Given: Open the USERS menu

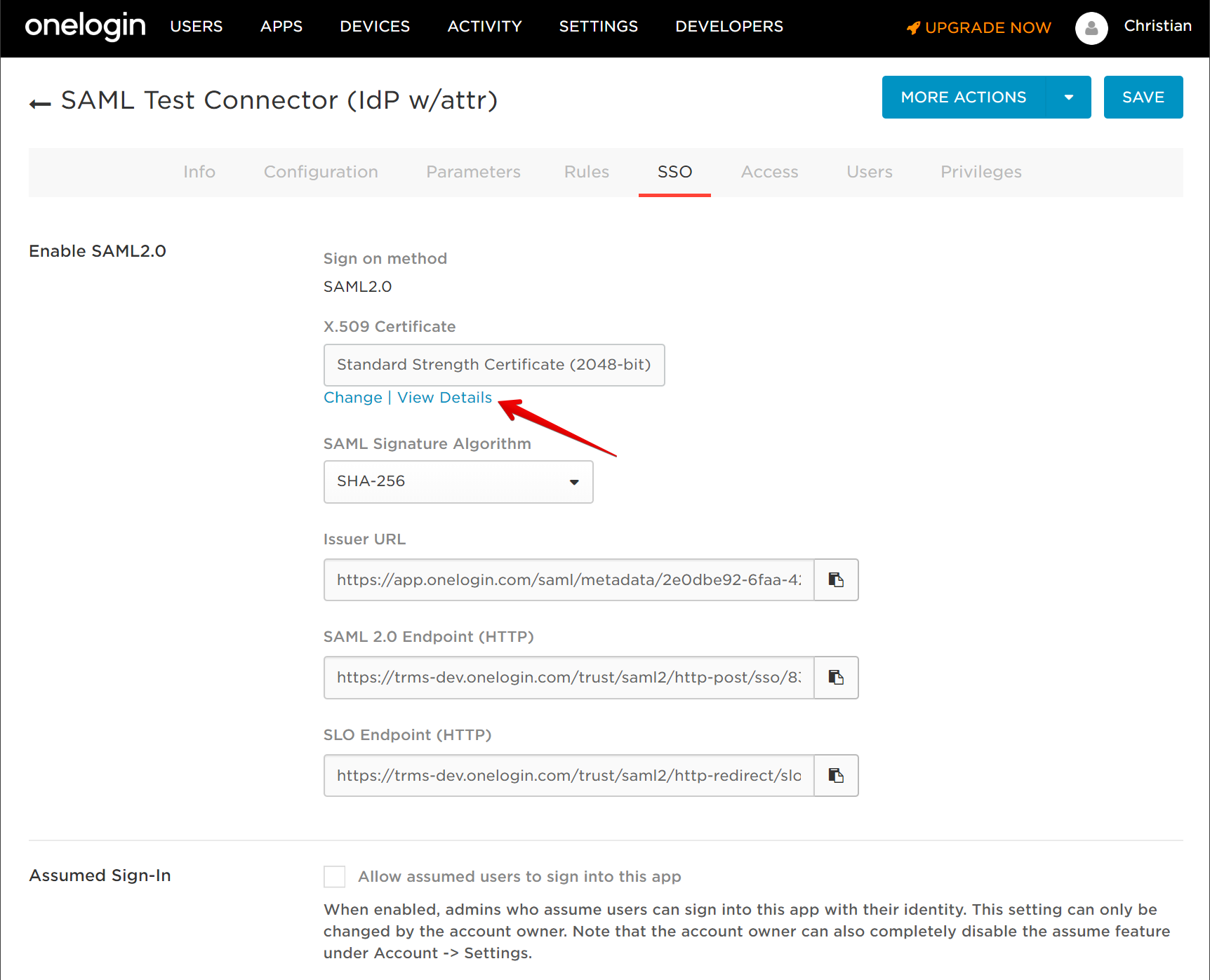Looking at the screenshot, I should pos(197,27).
